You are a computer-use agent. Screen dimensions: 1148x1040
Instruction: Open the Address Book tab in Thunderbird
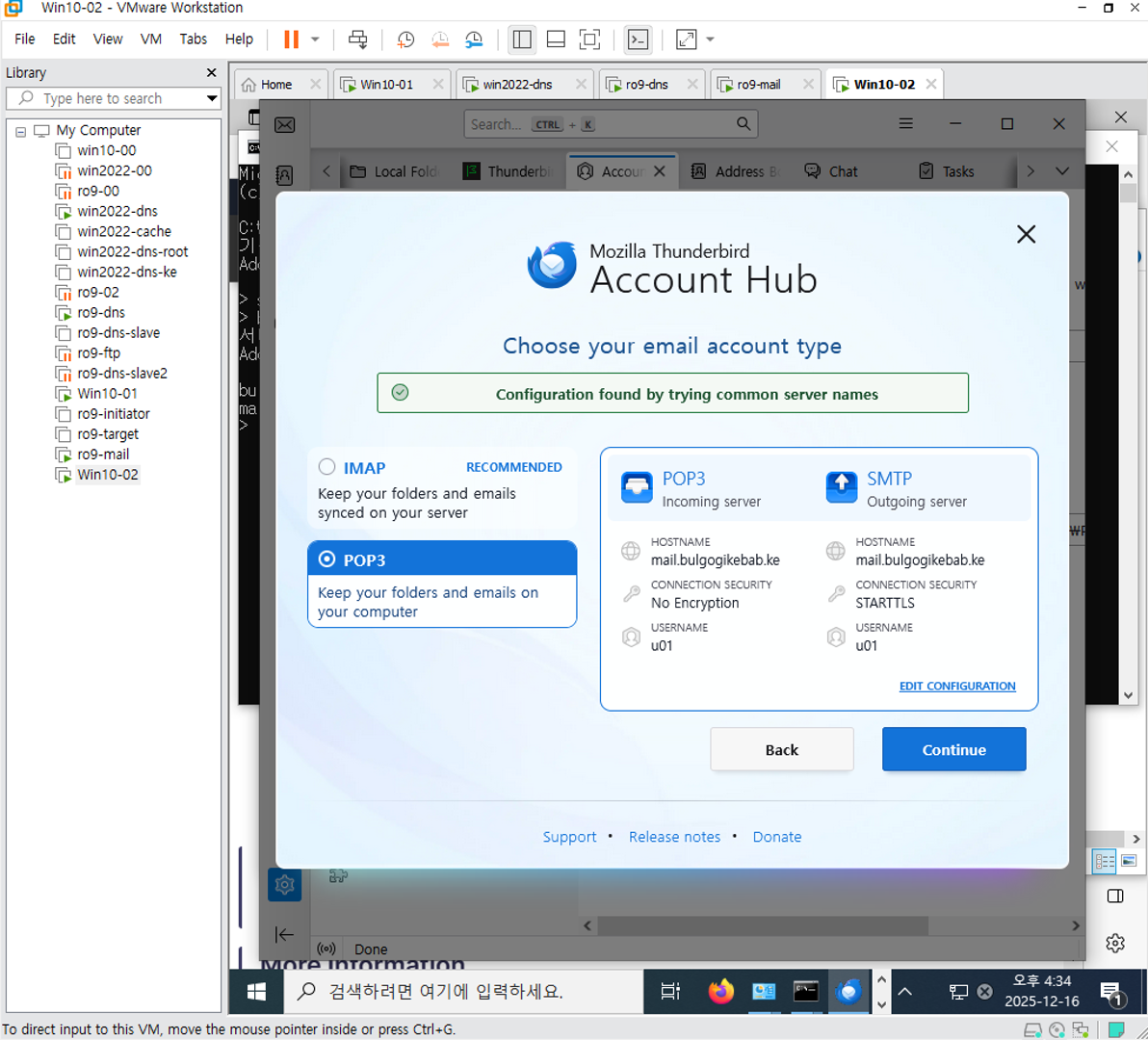point(738,171)
